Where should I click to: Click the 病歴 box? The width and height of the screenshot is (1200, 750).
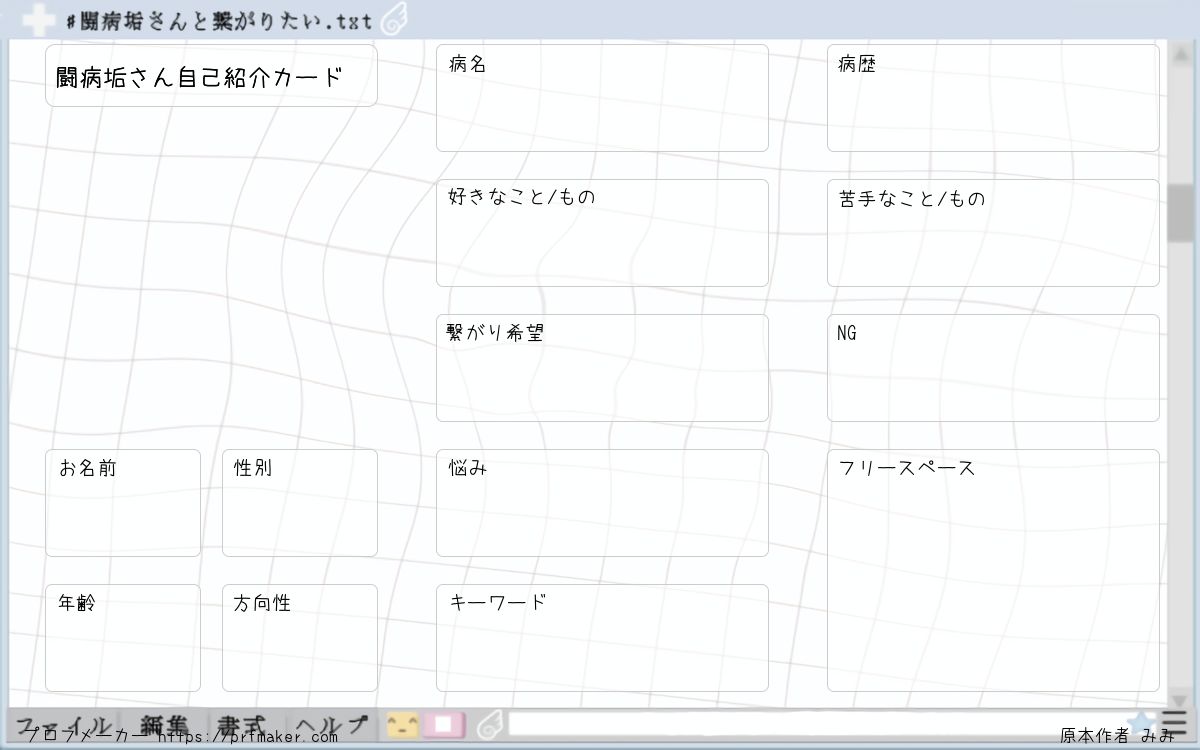[993, 98]
